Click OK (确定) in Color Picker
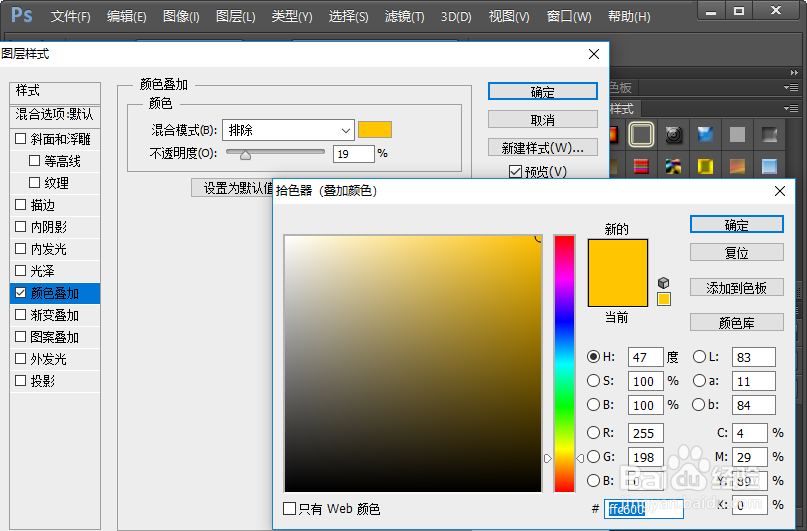Viewport: 807px width, 531px height. (736, 225)
